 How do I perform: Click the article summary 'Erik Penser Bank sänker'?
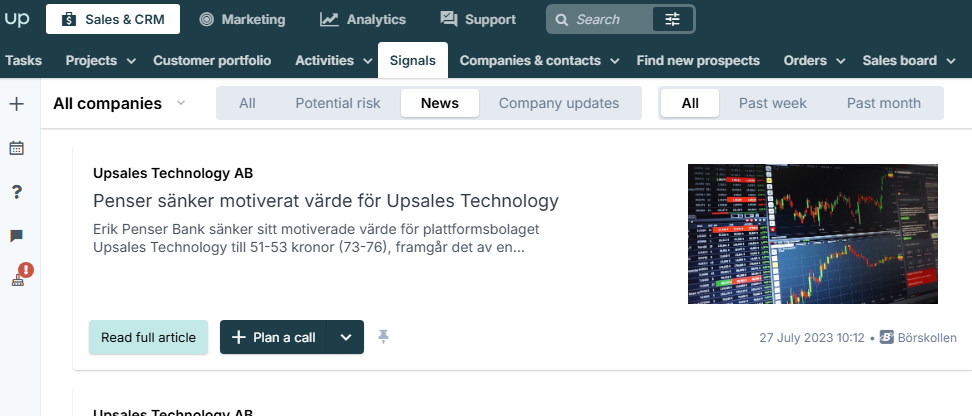tap(316, 239)
